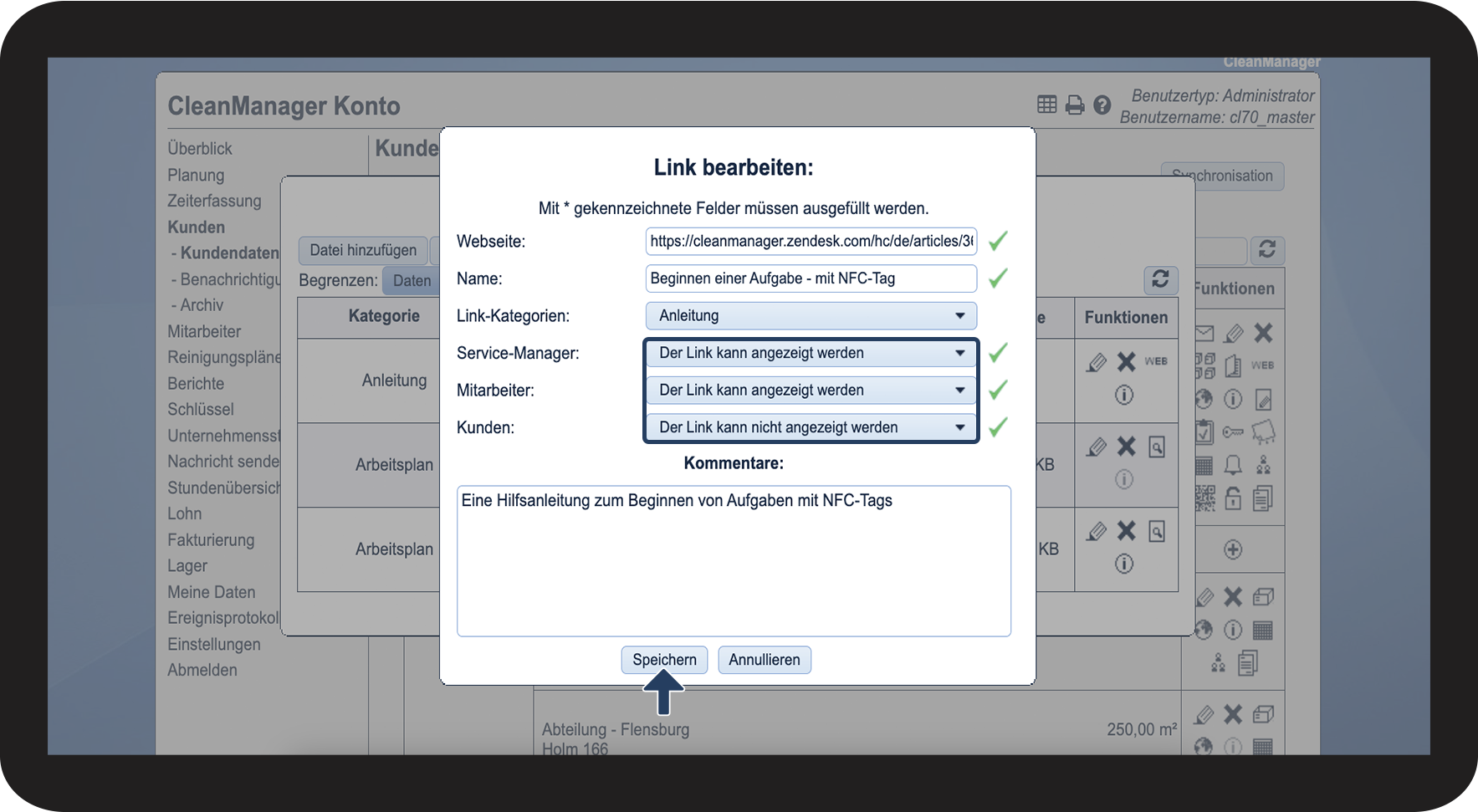This screenshot has width=1478, height=812.
Task: Click the key icon in customer functions
Action: 1233,432
